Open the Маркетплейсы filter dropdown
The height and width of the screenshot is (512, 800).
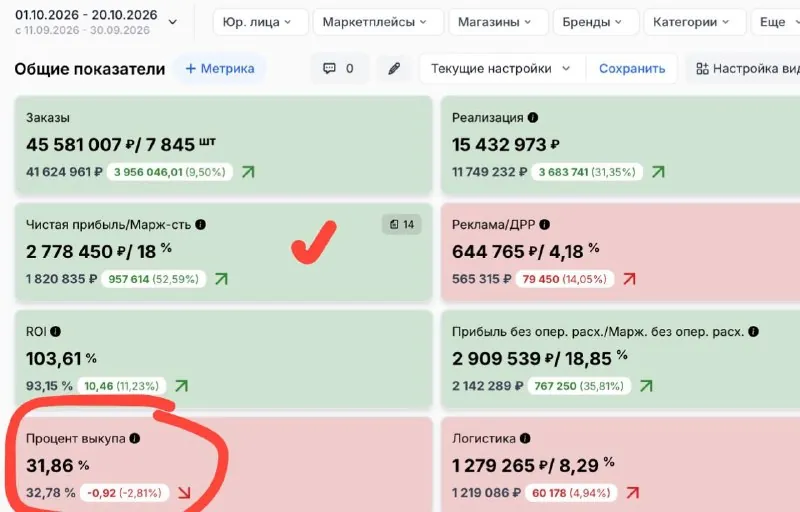378,22
